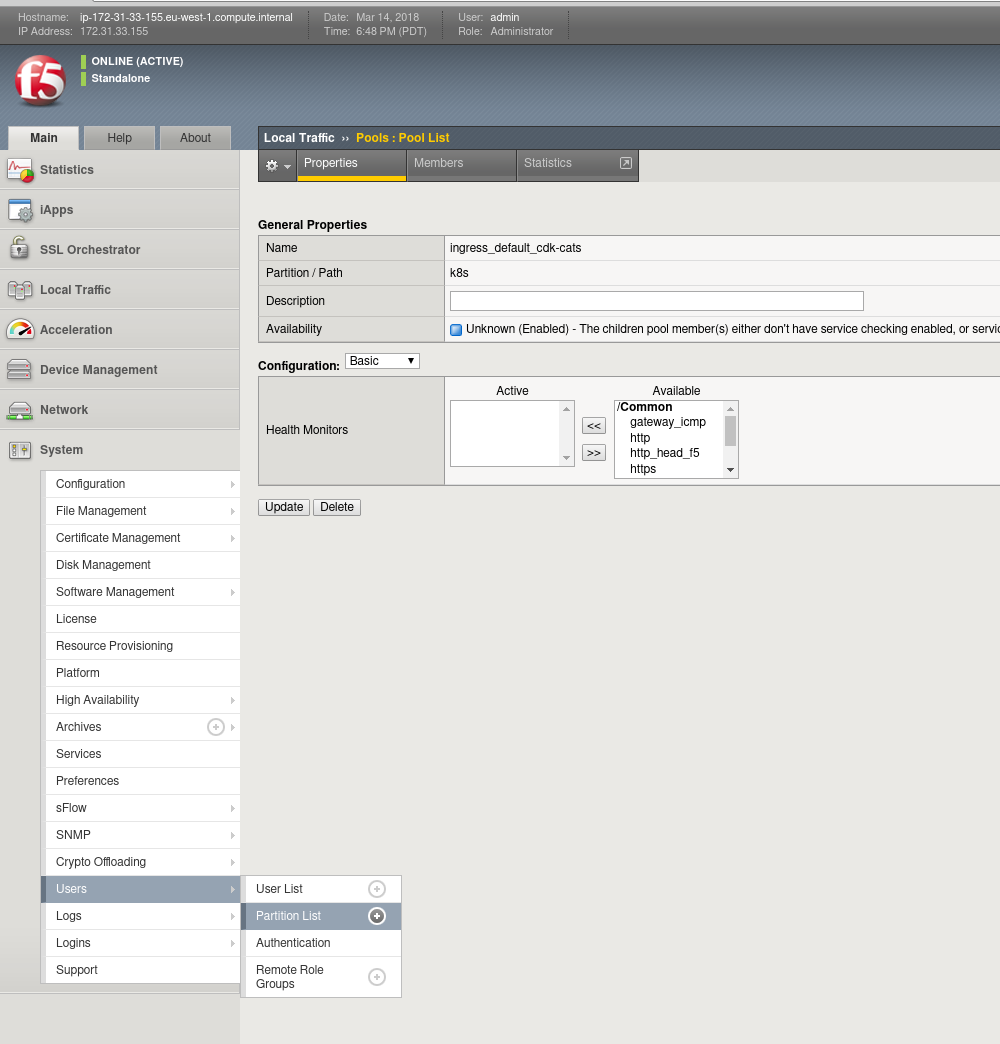Image resolution: width=1000 pixels, height=1044 pixels.
Task: Switch to the Main tab
Action: coord(44,138)
